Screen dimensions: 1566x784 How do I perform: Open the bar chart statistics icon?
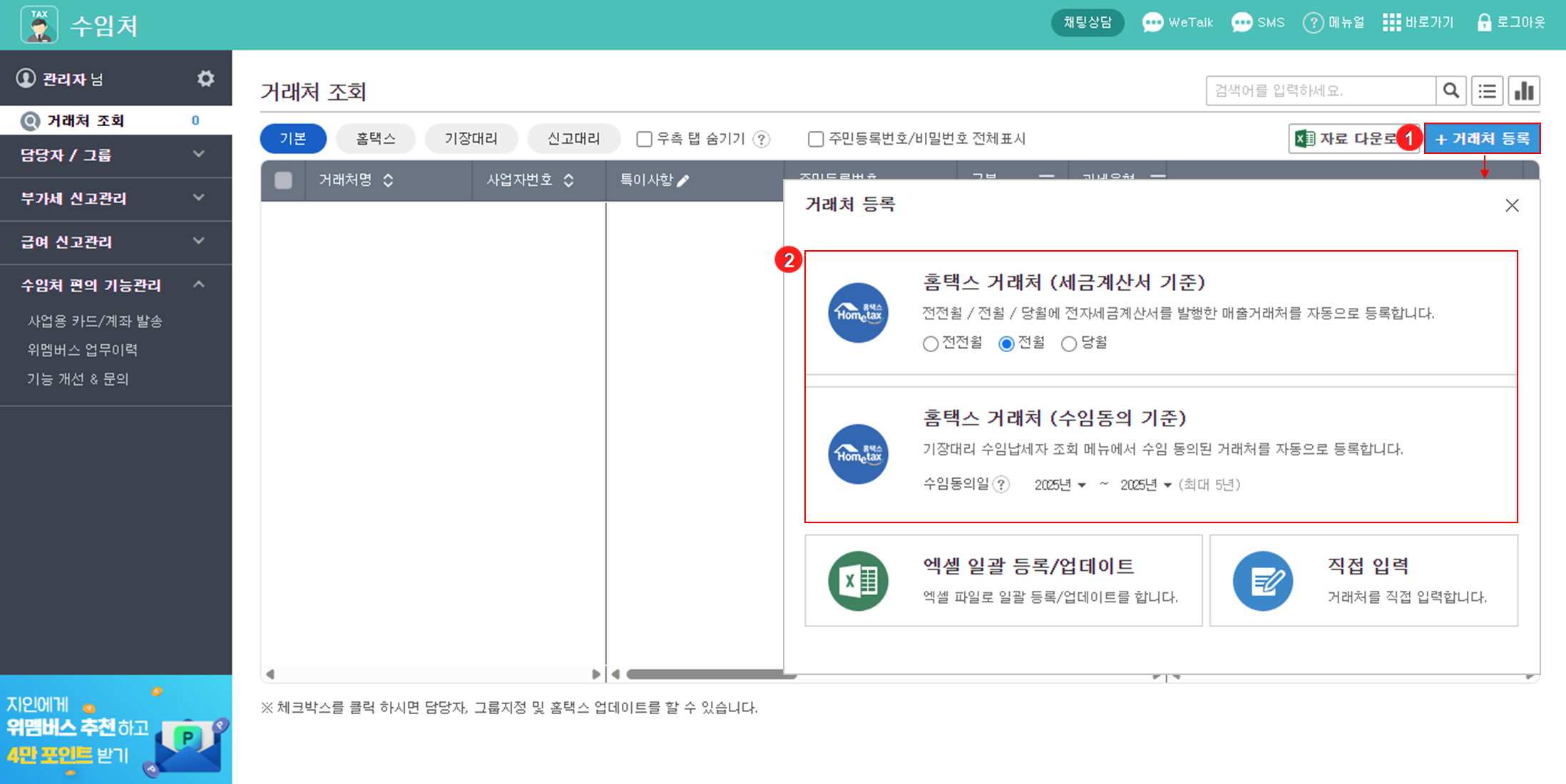click(x=1524, y=91)
